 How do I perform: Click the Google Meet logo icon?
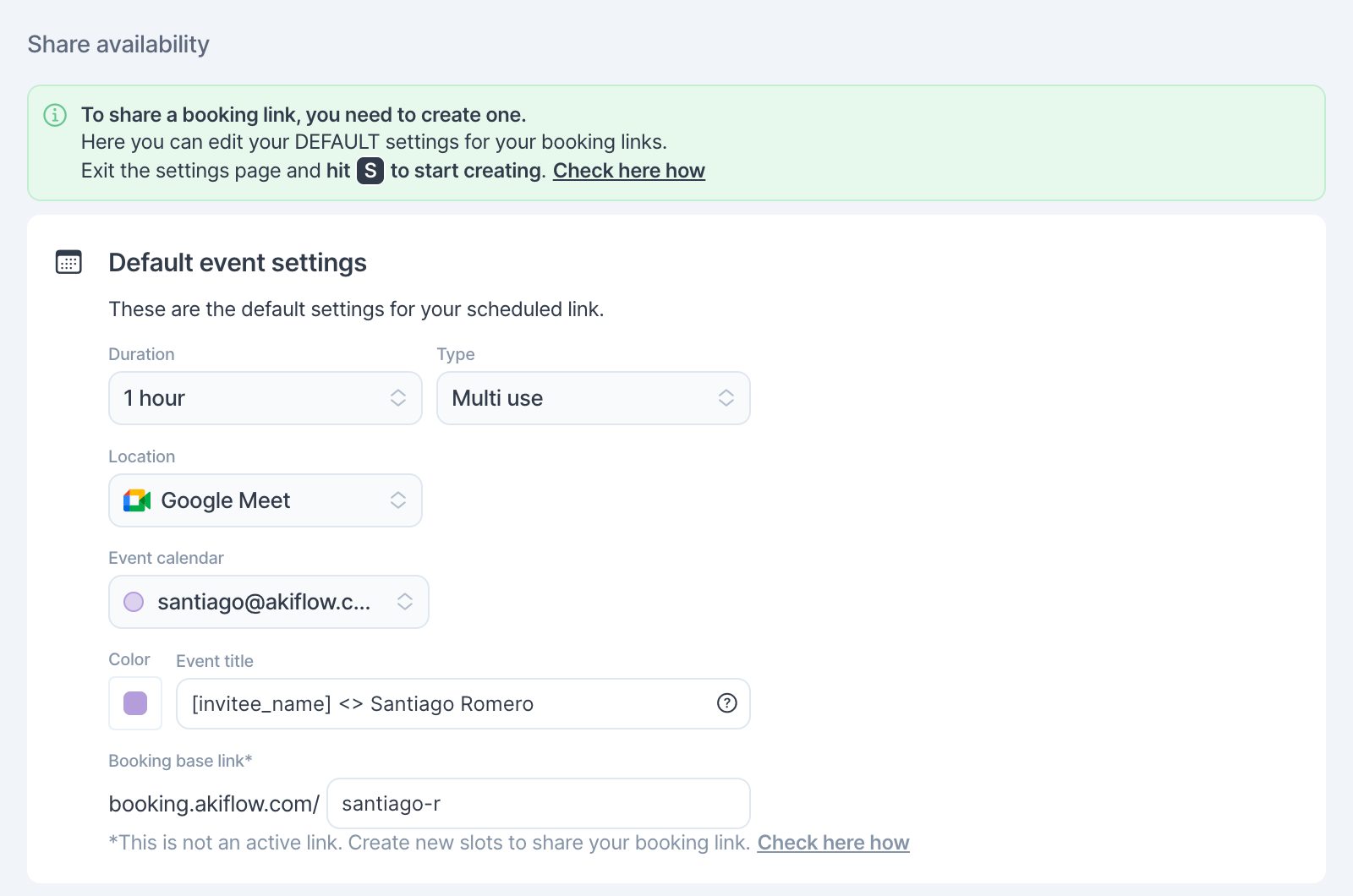pos(137,500)
